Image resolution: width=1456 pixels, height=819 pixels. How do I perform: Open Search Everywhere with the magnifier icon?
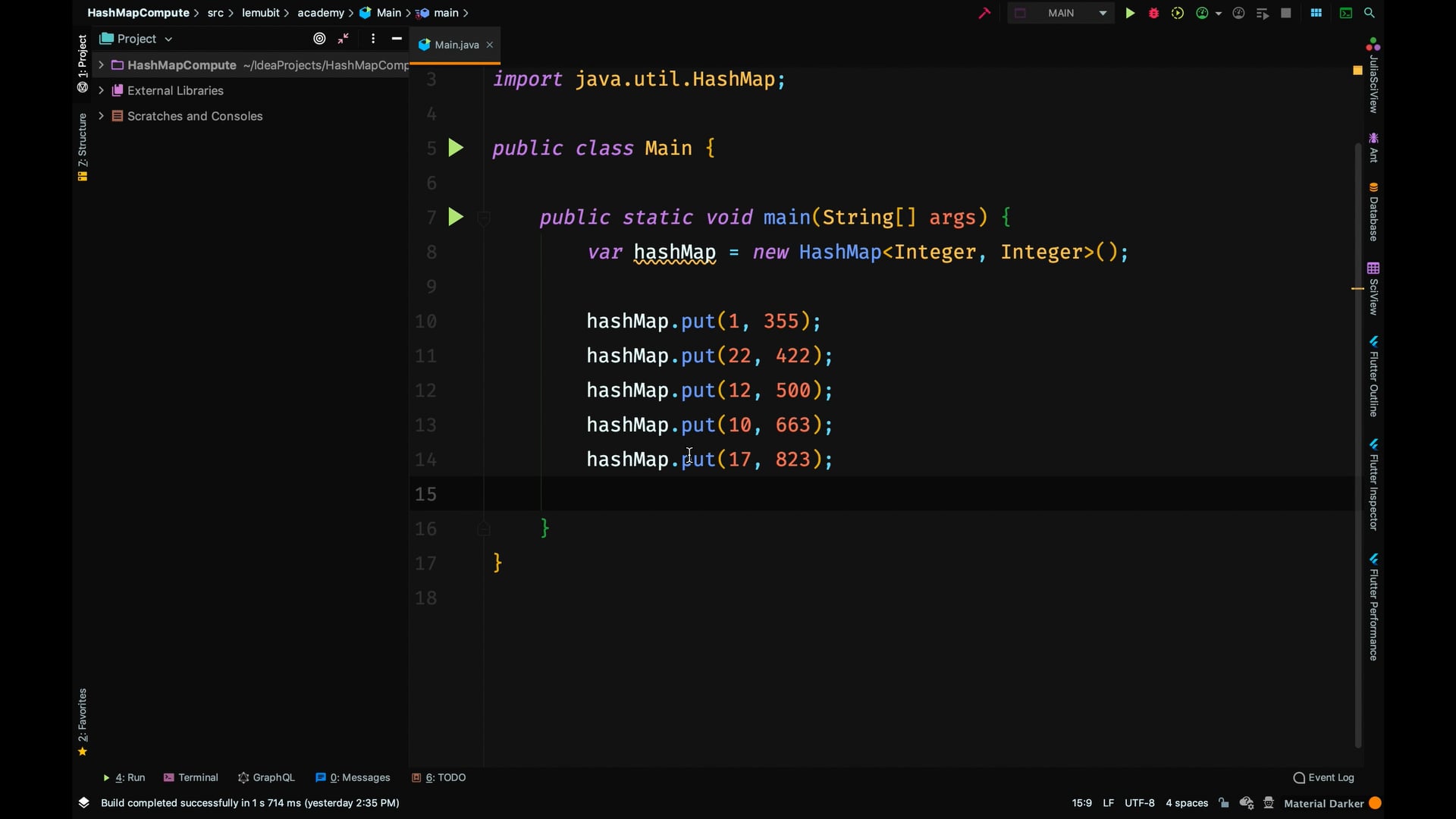pyautogui.click(x=1370, y=13)
